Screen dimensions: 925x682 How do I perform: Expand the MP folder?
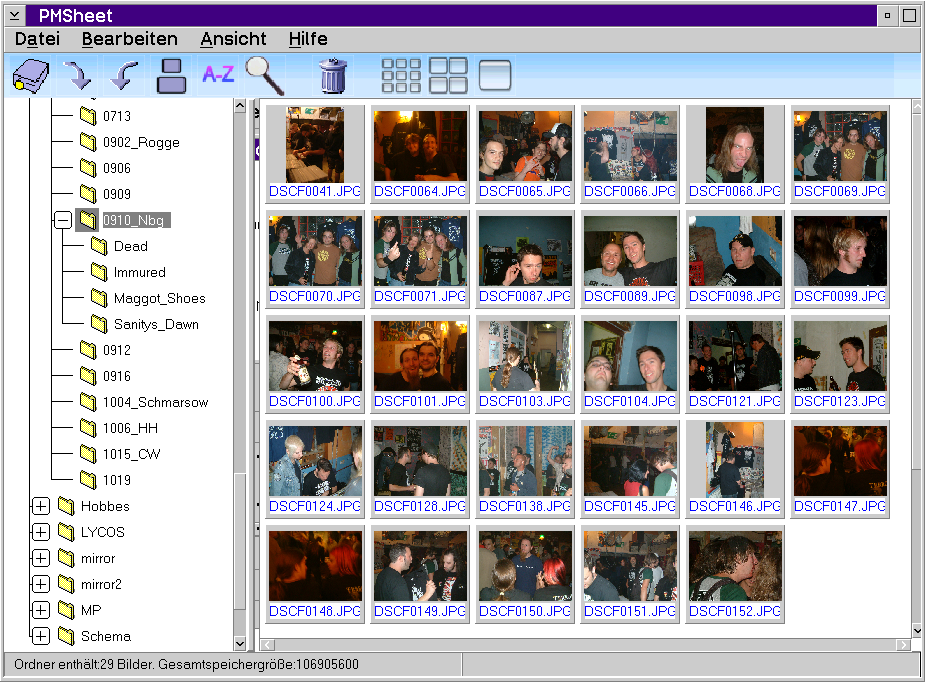click(x=40, y=610)
